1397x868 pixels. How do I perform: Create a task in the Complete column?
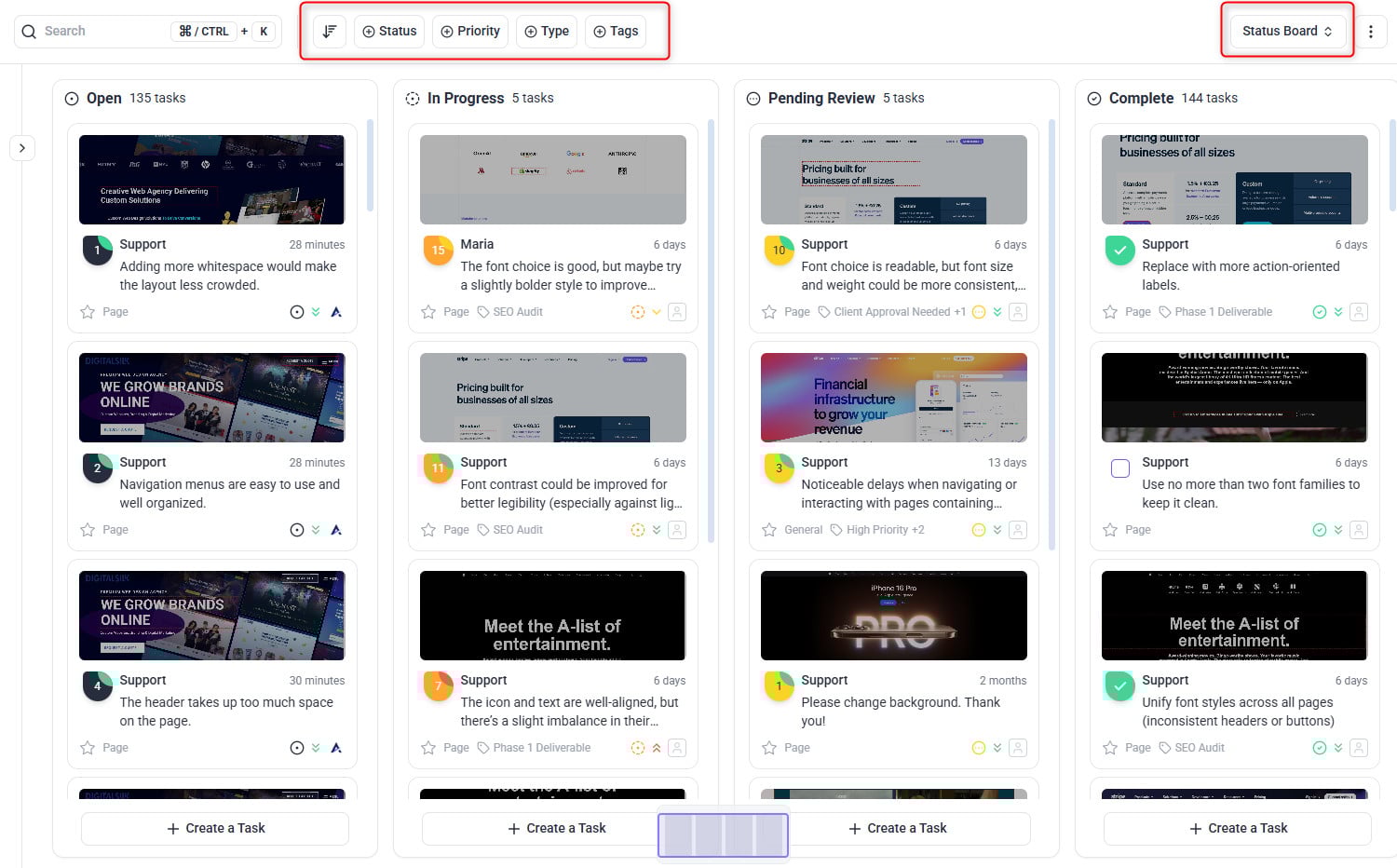pyautogui.click(x=1238, y=828)
